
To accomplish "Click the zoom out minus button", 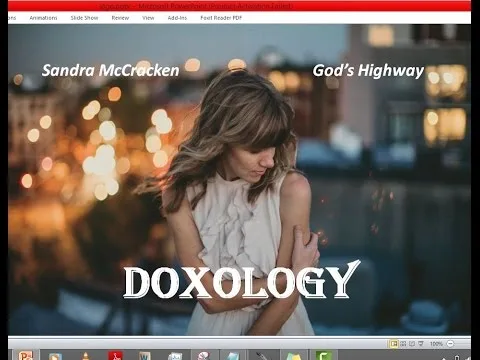I will pyautogui.click(x=450, y=344).
